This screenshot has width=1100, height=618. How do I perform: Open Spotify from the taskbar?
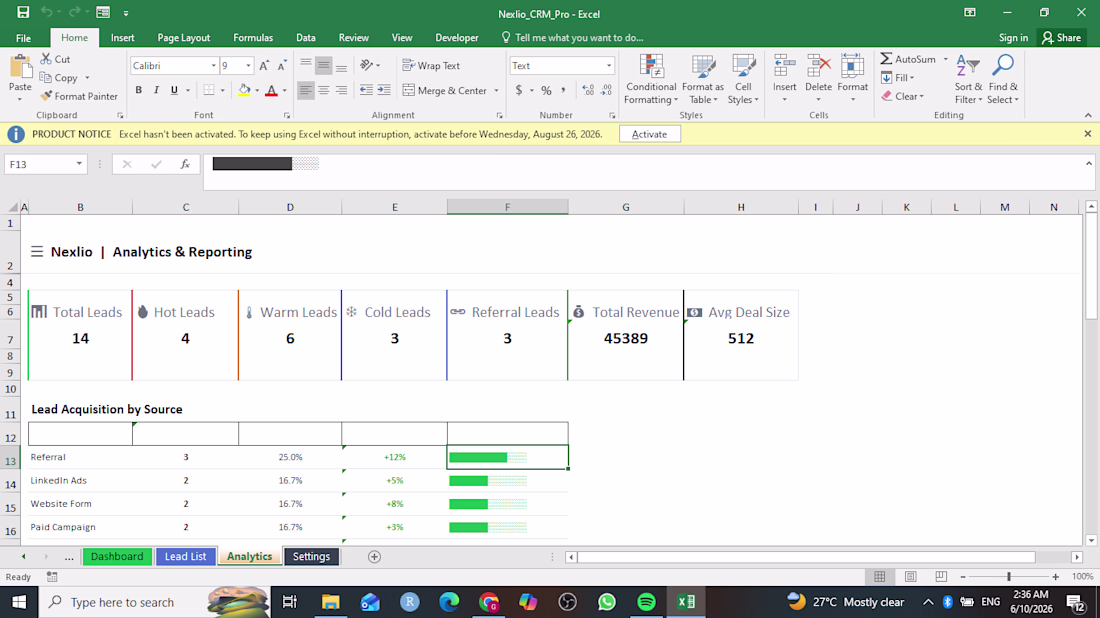[x=646, y=602]
